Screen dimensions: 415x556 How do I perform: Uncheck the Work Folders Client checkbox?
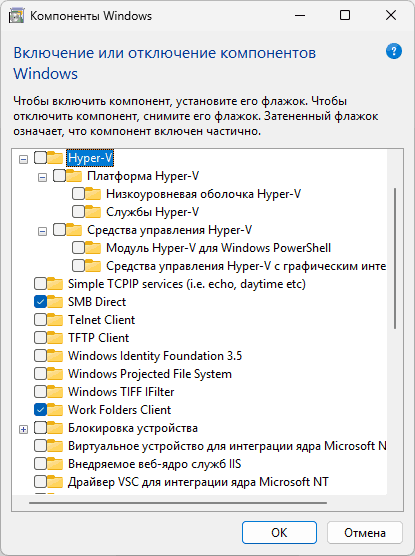point(40,410)
